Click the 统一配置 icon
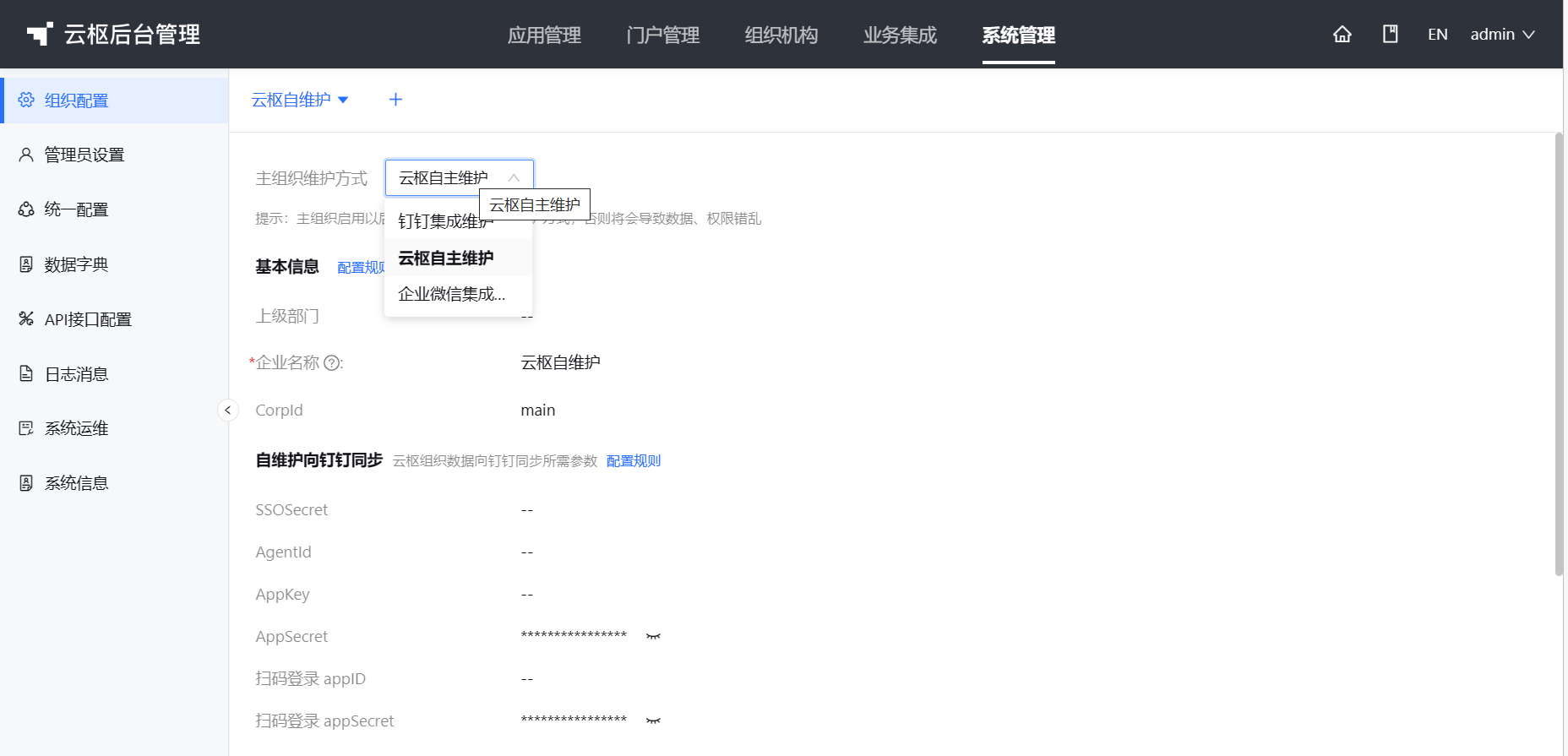The width and height of the screenshot is (1568, 756). [26, 209]
